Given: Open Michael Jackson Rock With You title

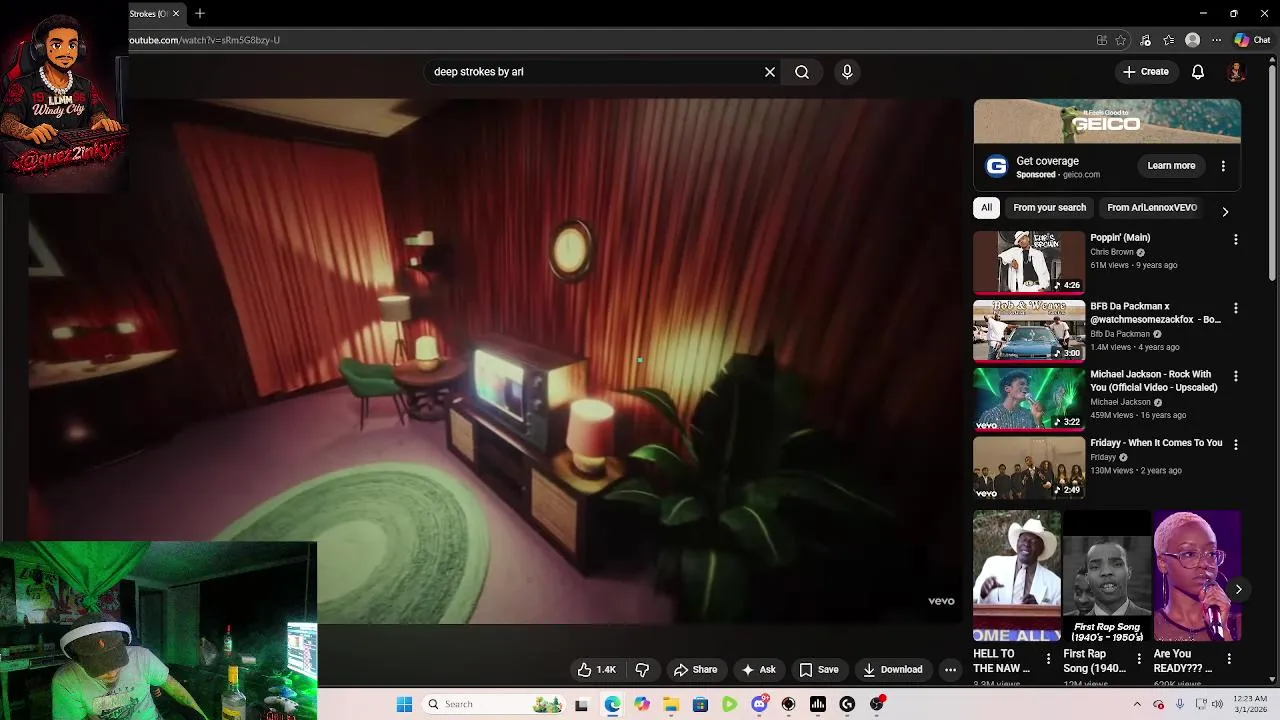Looking at the screenshot, I should [1154, 381].
